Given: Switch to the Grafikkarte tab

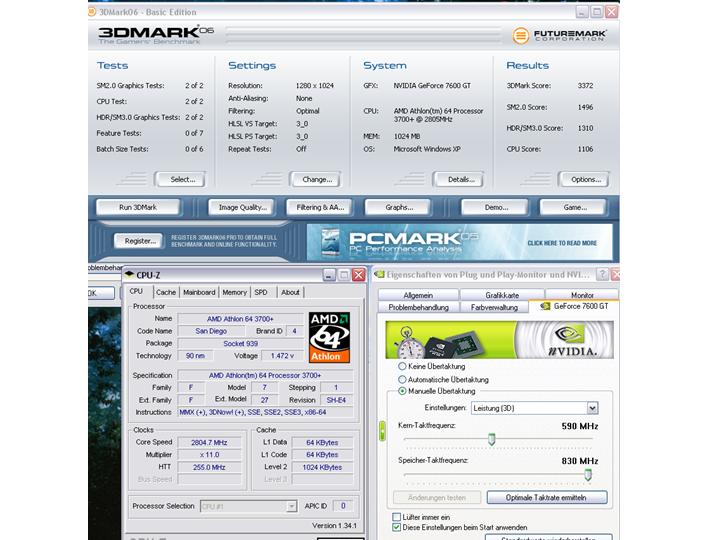Looking at the screenshot, I should click(x=502, y=295).
